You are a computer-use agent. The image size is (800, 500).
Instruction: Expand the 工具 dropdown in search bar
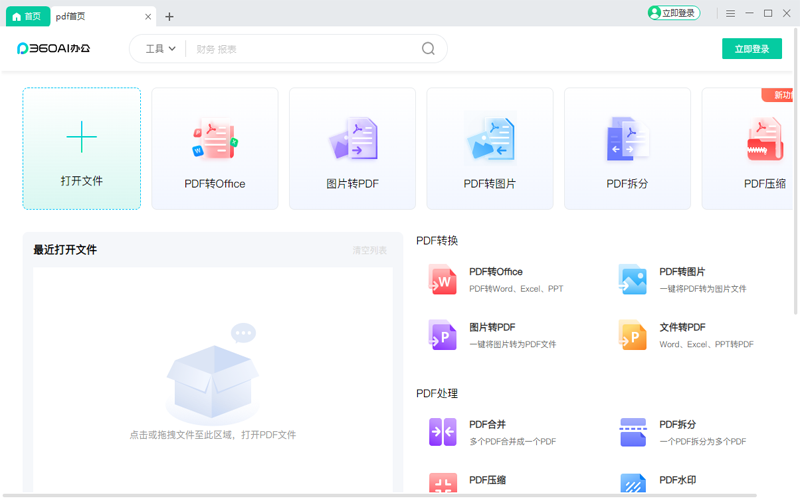click(x=160, y=49)
